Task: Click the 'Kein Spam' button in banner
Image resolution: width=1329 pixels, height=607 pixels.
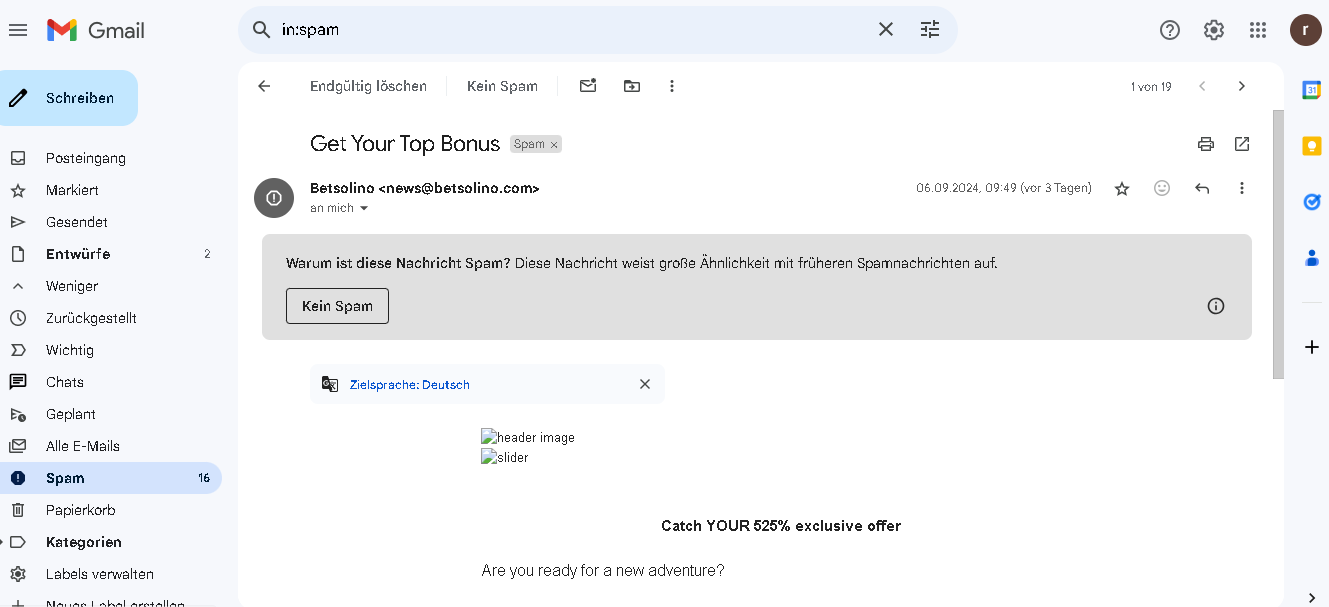Action: 337,306
